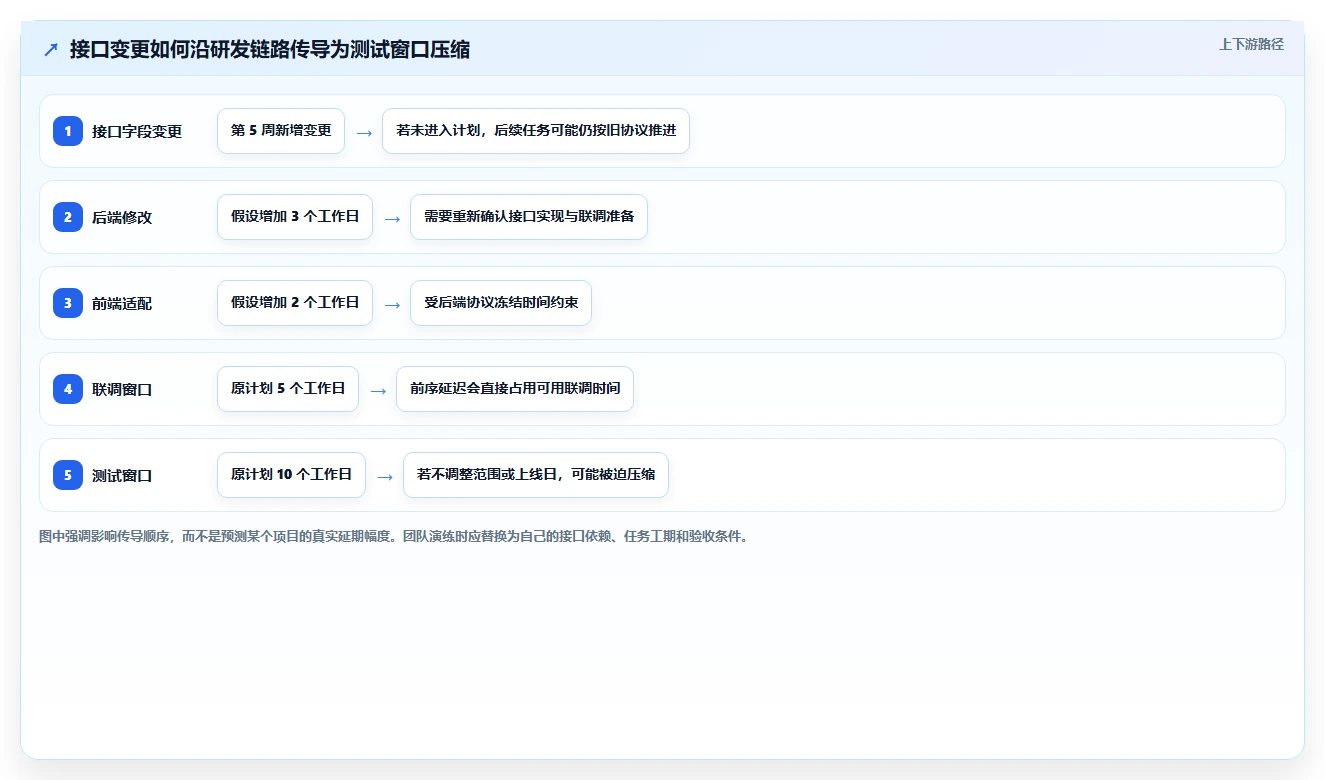1325x780 pixels.
Task: Click step number badge 4
Action: click(68, 388)
